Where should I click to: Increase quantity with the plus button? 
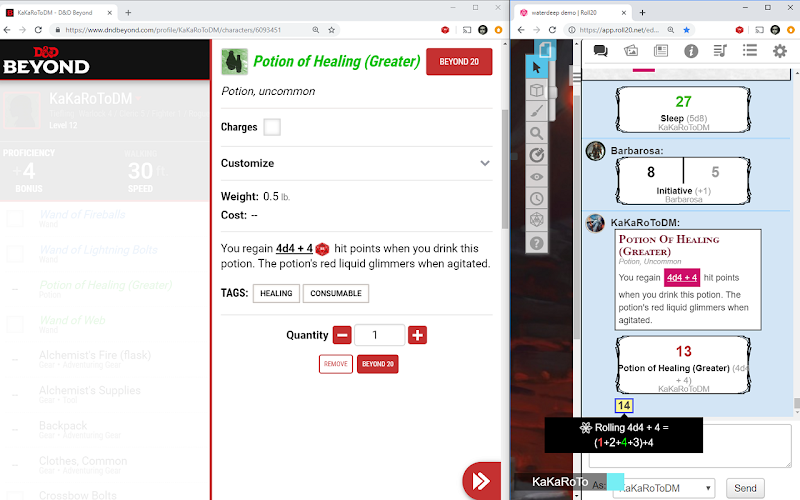417,335
